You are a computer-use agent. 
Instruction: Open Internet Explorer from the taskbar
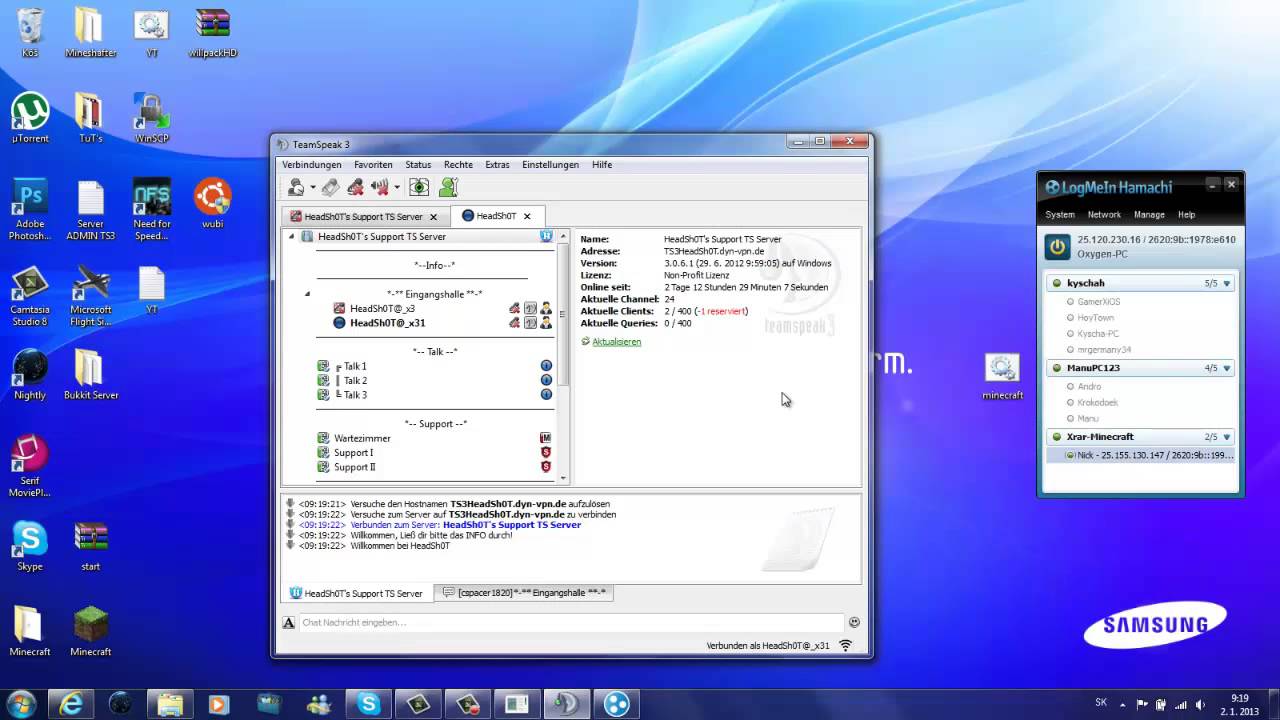coord(71,704)
